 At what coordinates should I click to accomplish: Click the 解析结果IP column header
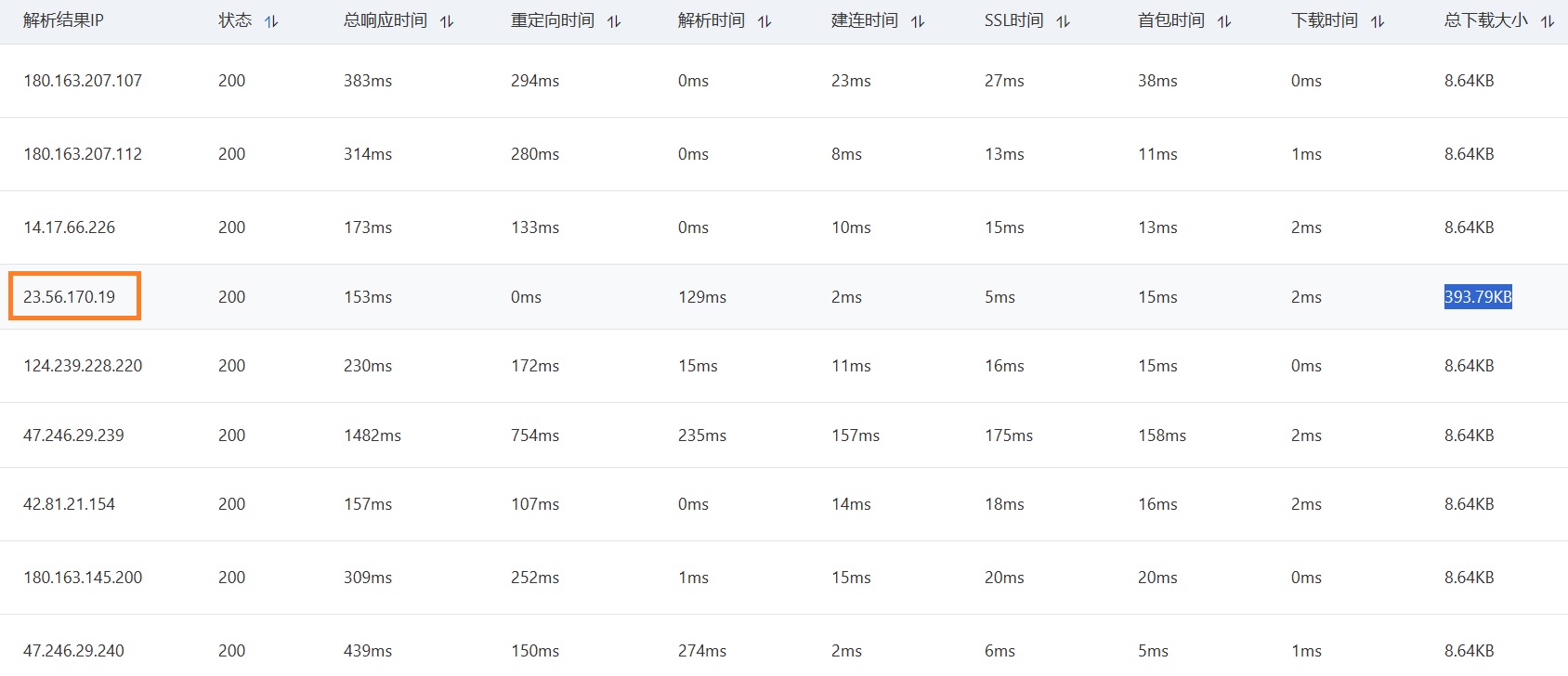[63, 20]
